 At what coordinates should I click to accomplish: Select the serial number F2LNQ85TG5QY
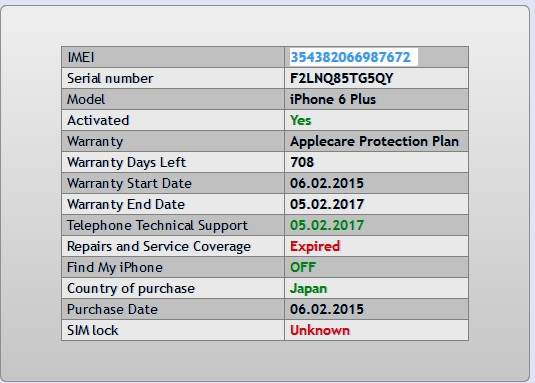pyautogui.click(x=342, y=78)
